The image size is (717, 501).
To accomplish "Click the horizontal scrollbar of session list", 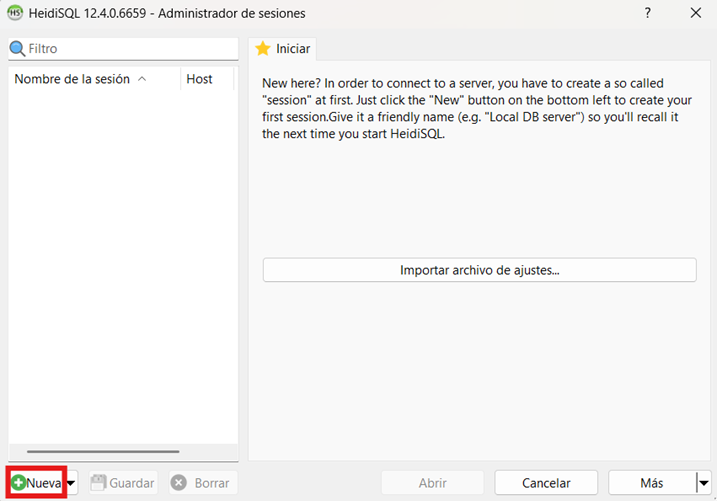I will (x=103, y=452).
